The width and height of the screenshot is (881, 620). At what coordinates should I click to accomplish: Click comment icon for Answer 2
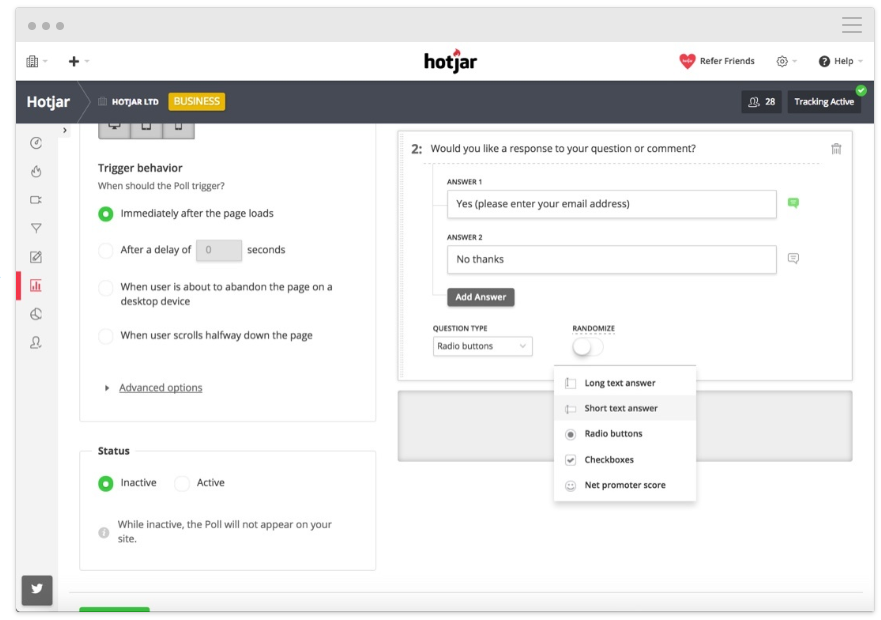(x=793, y=259)
